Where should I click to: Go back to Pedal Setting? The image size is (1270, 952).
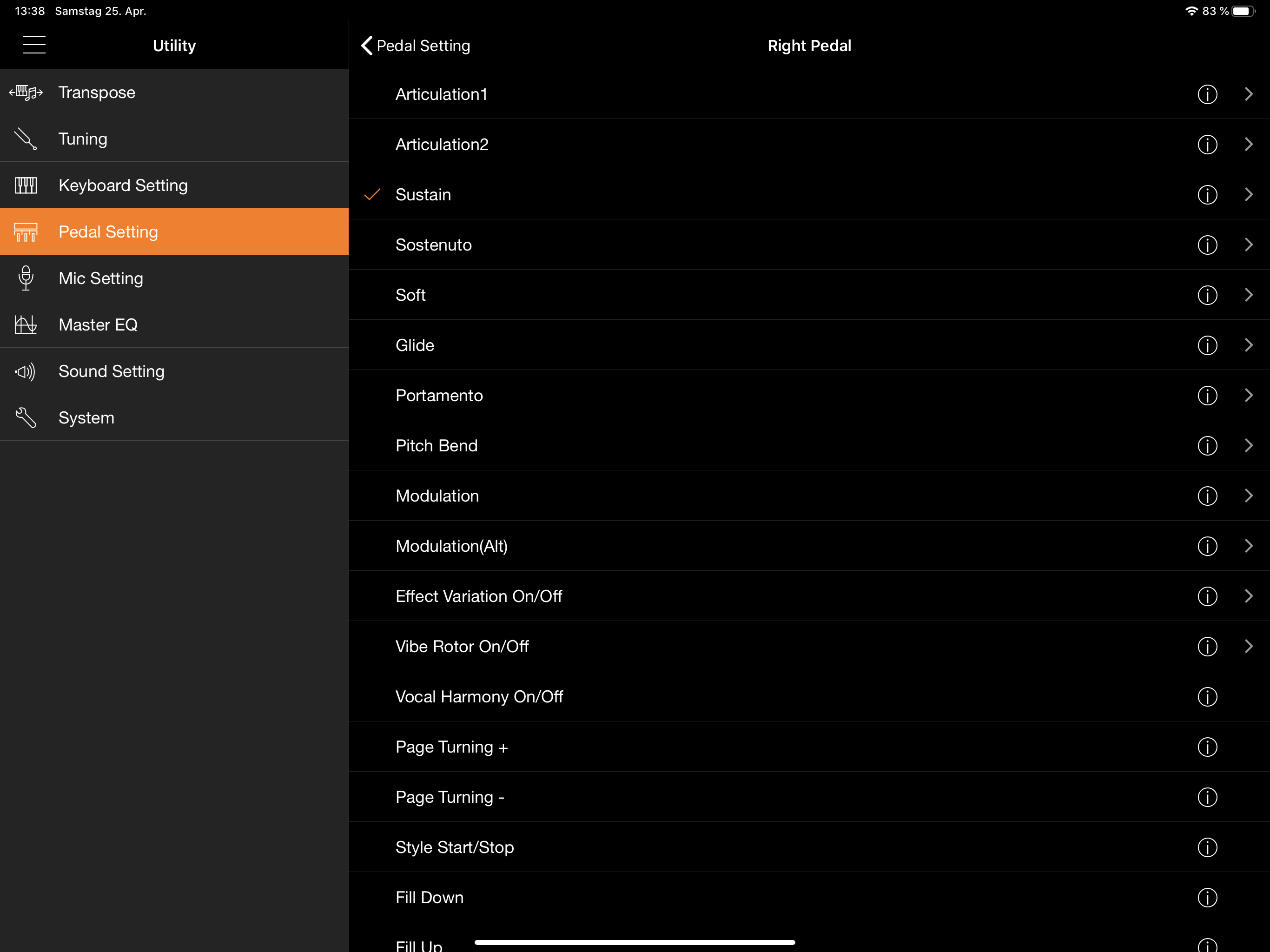pyautogui.click(x=416, y=46)
